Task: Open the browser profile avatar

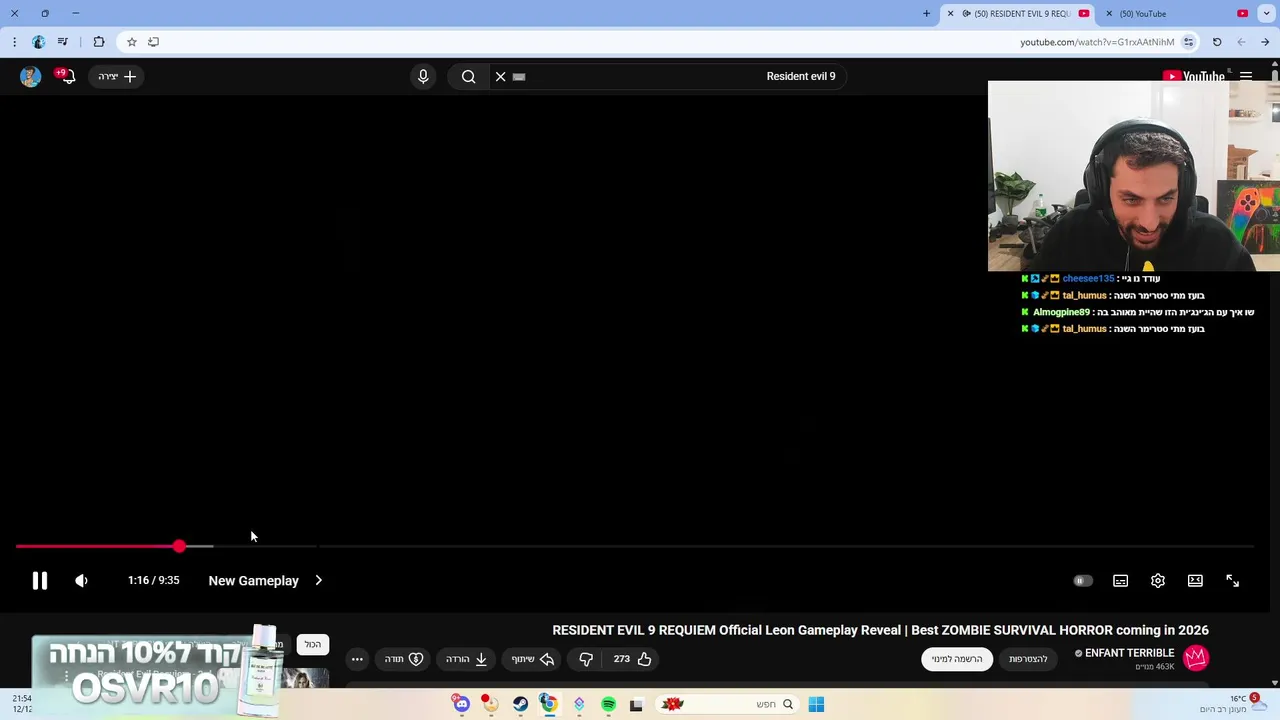Action: point(38,42)
